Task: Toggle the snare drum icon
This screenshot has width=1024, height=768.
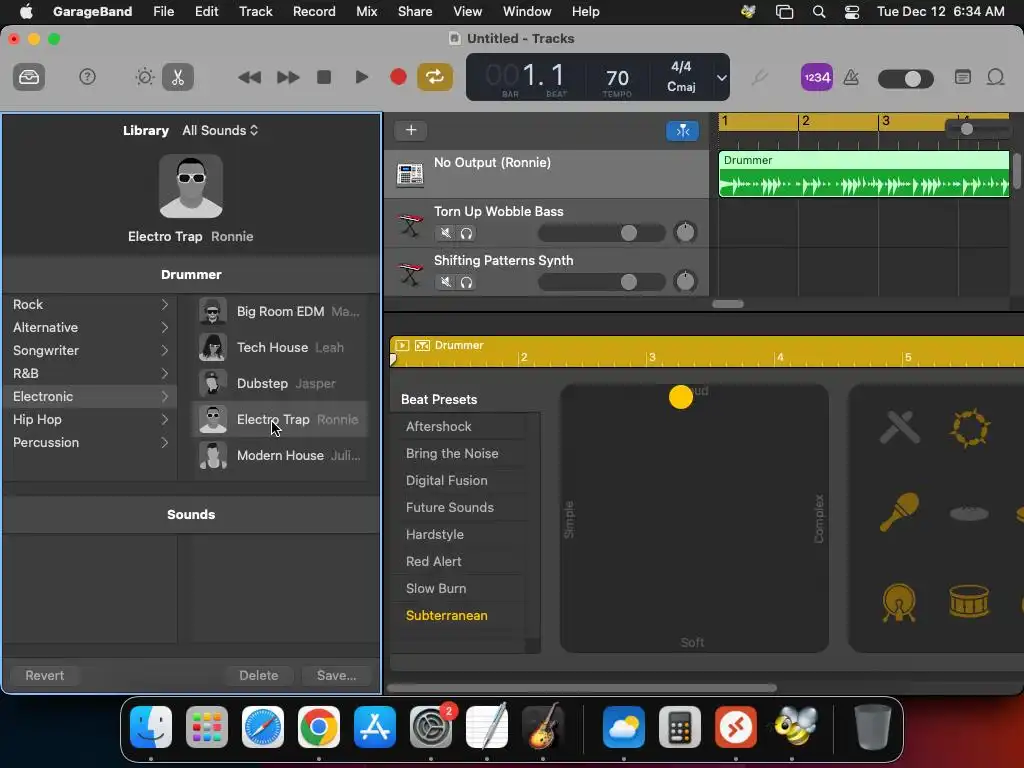Action: (x=969, y=601)
